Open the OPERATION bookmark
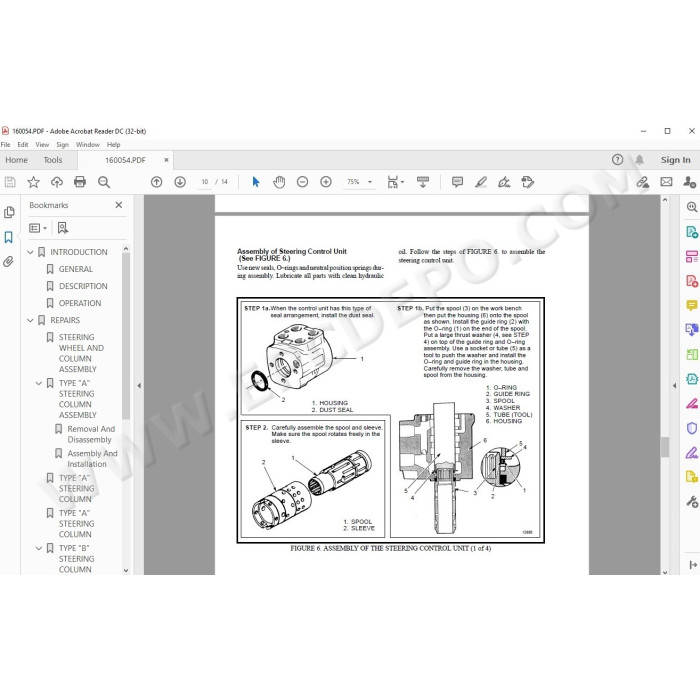 click(x=80, y=303)
